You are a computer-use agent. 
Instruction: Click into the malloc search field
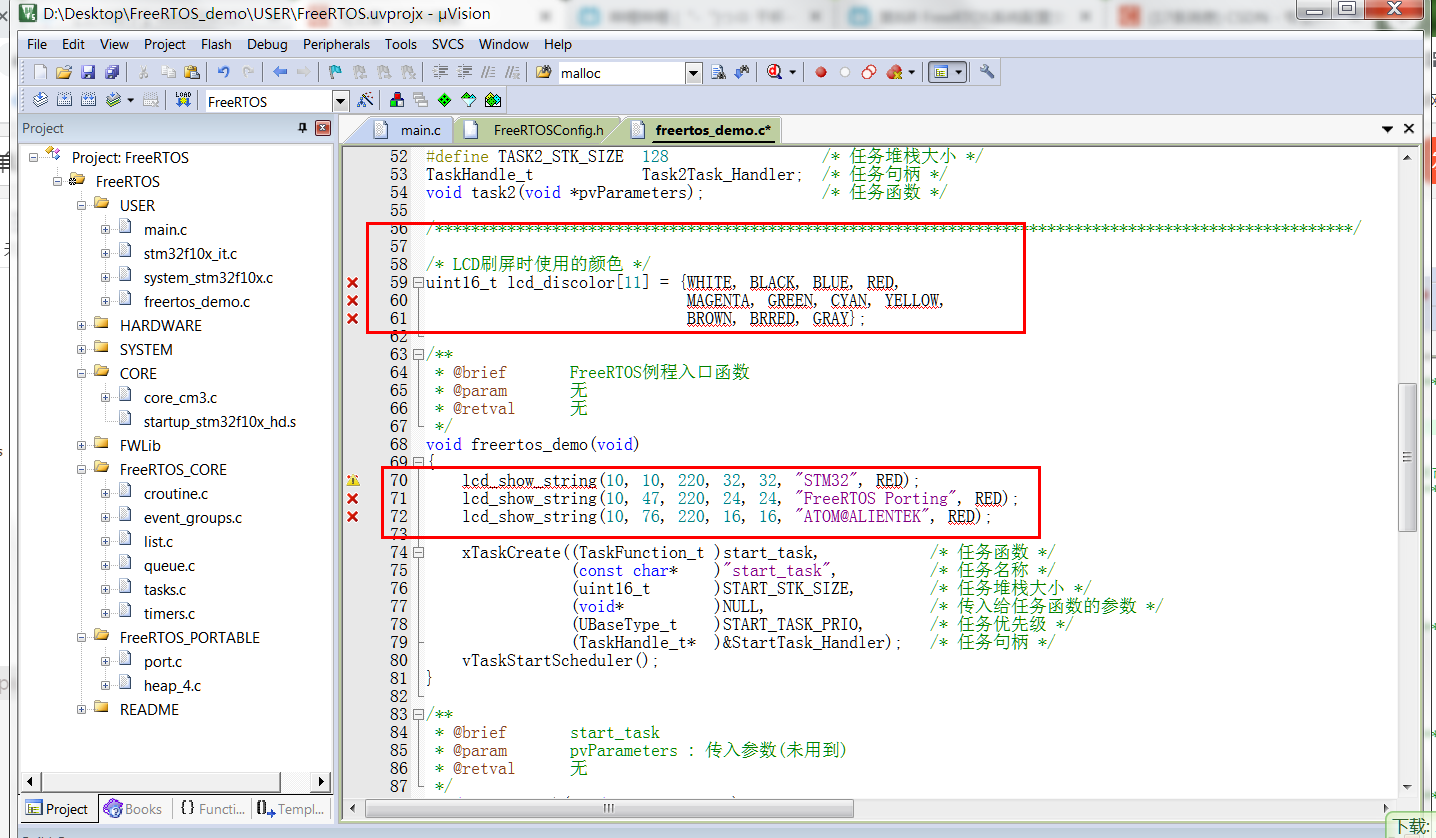pyautogui.click(x=621, y=73)
